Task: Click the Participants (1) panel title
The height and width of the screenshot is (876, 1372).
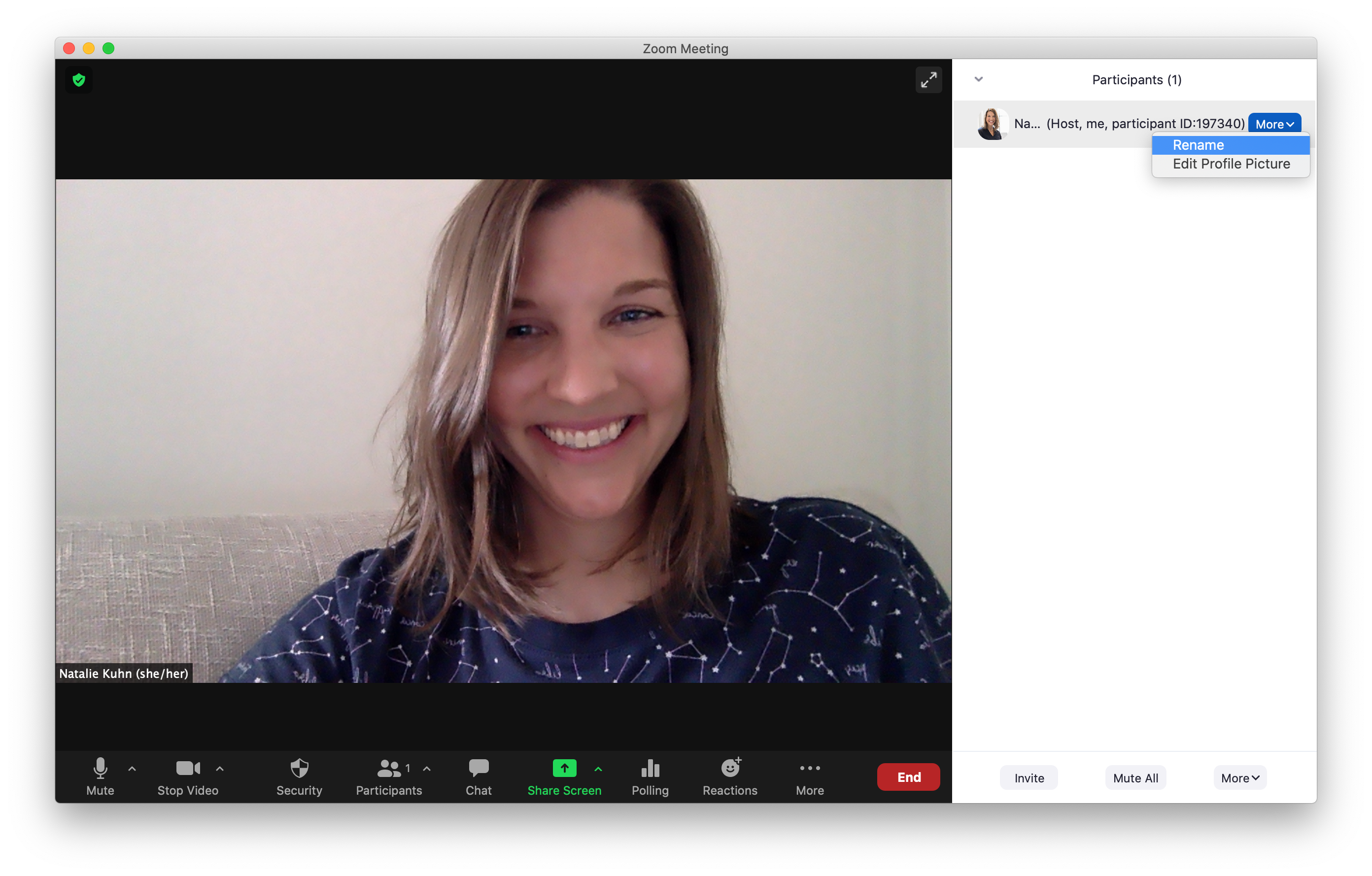Action: coord(1136,80)
